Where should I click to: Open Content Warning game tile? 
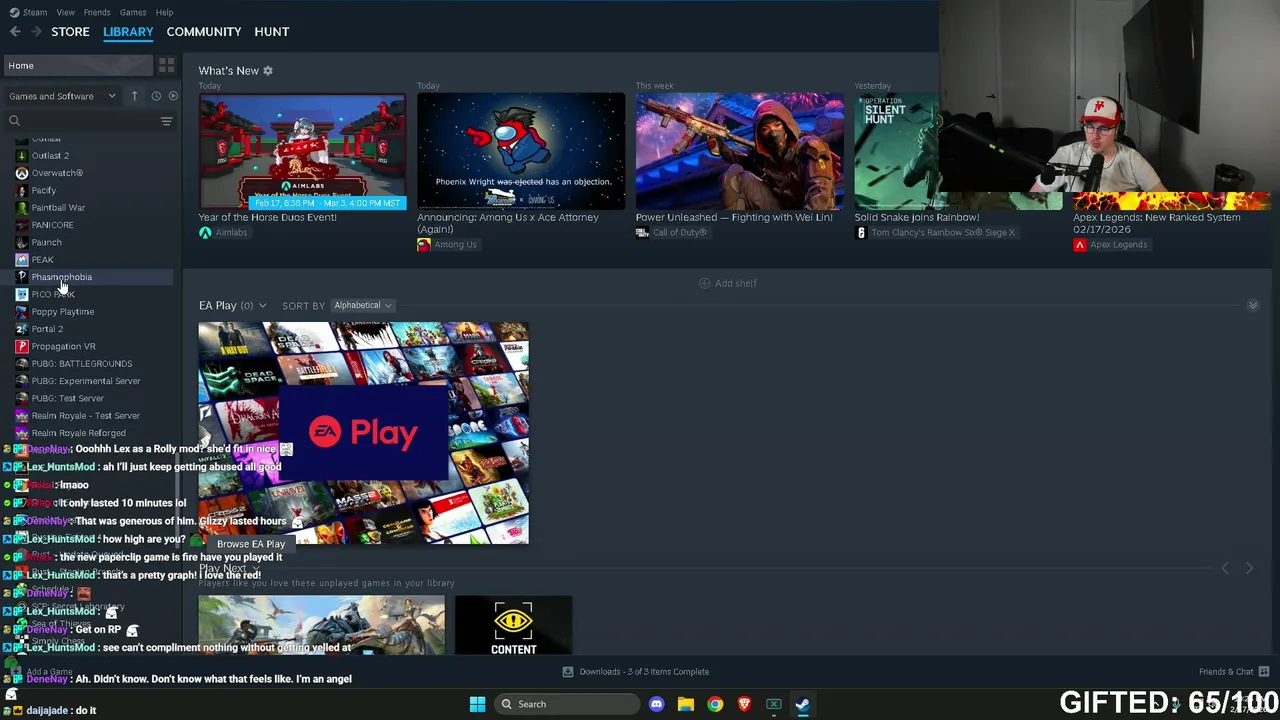click(513, 625)
